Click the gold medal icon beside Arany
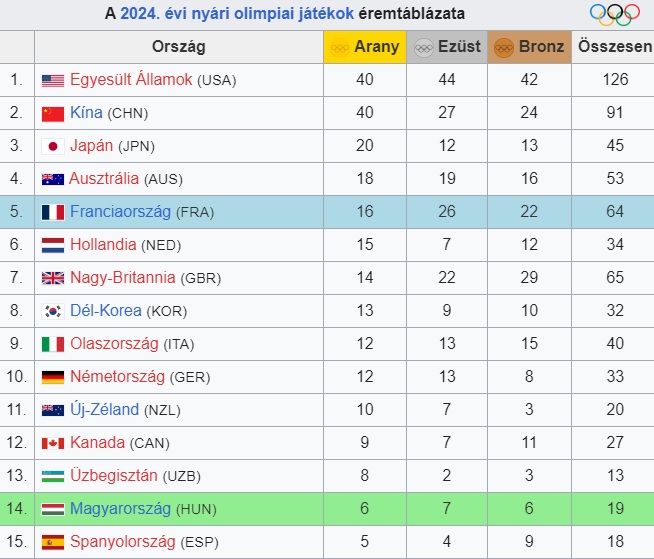The height and width of the screenshot is (559, 654). (340, 47)
